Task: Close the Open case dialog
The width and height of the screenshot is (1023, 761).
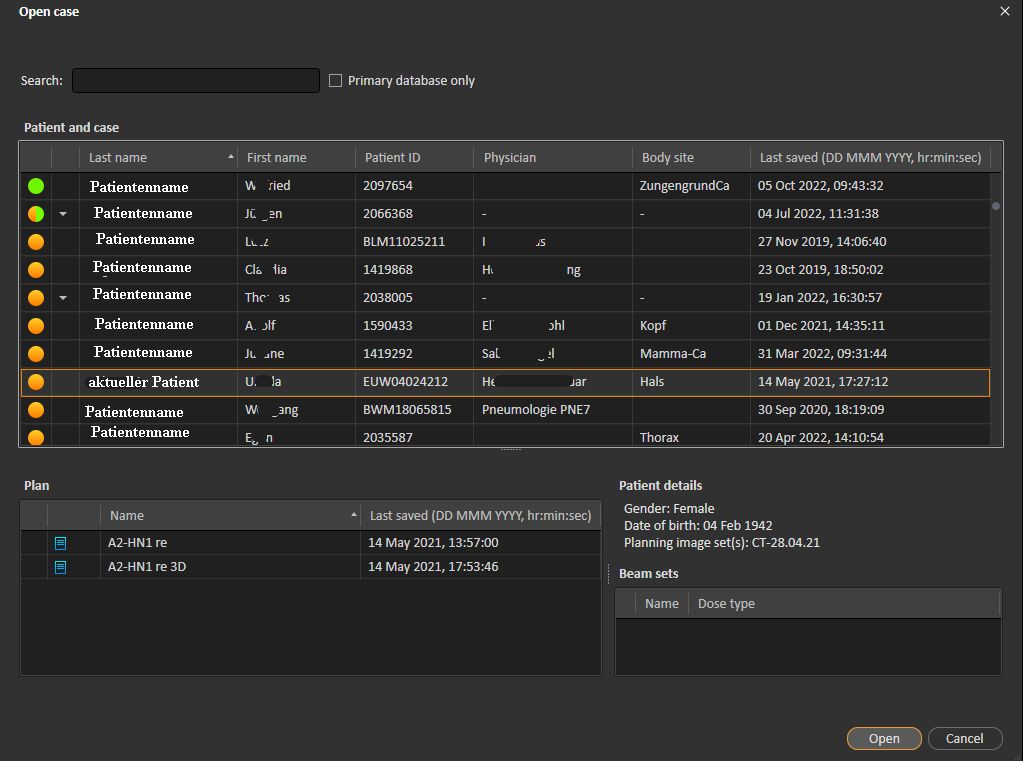Action: coord(1005,11)
